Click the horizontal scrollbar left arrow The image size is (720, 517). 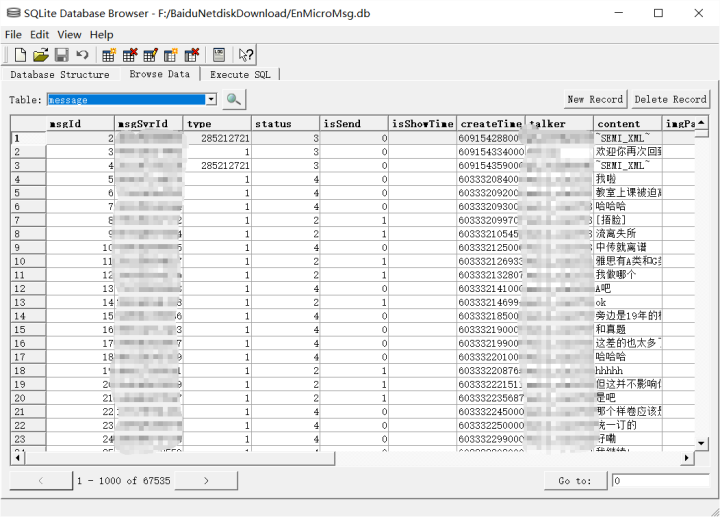pos(17,458)
